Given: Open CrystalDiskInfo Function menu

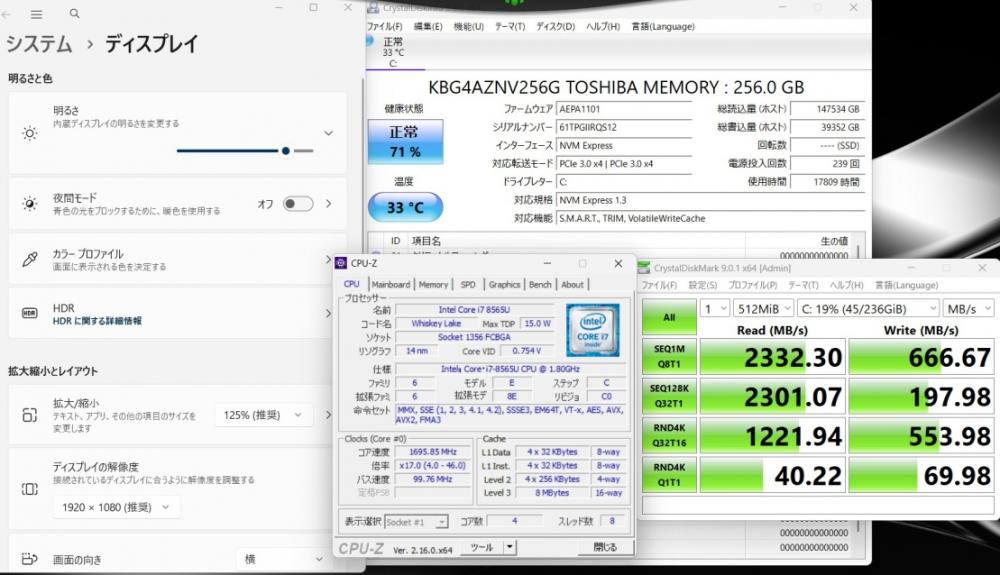Looking at the screenshot, I should click(x=469, y=26).
